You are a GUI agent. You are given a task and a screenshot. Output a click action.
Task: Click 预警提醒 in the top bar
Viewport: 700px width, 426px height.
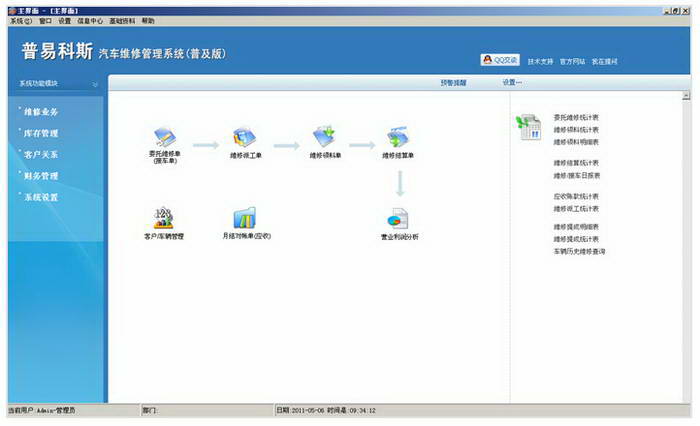(453, 83)
